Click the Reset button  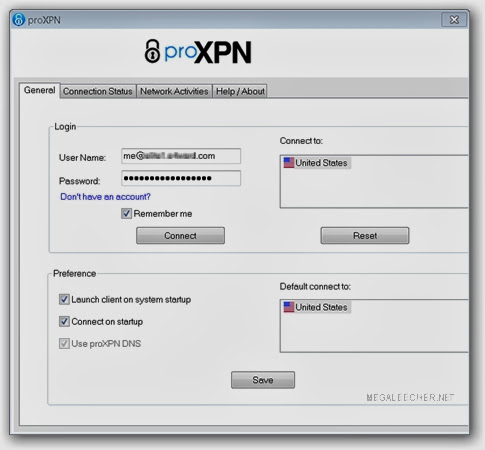[365, 236]
